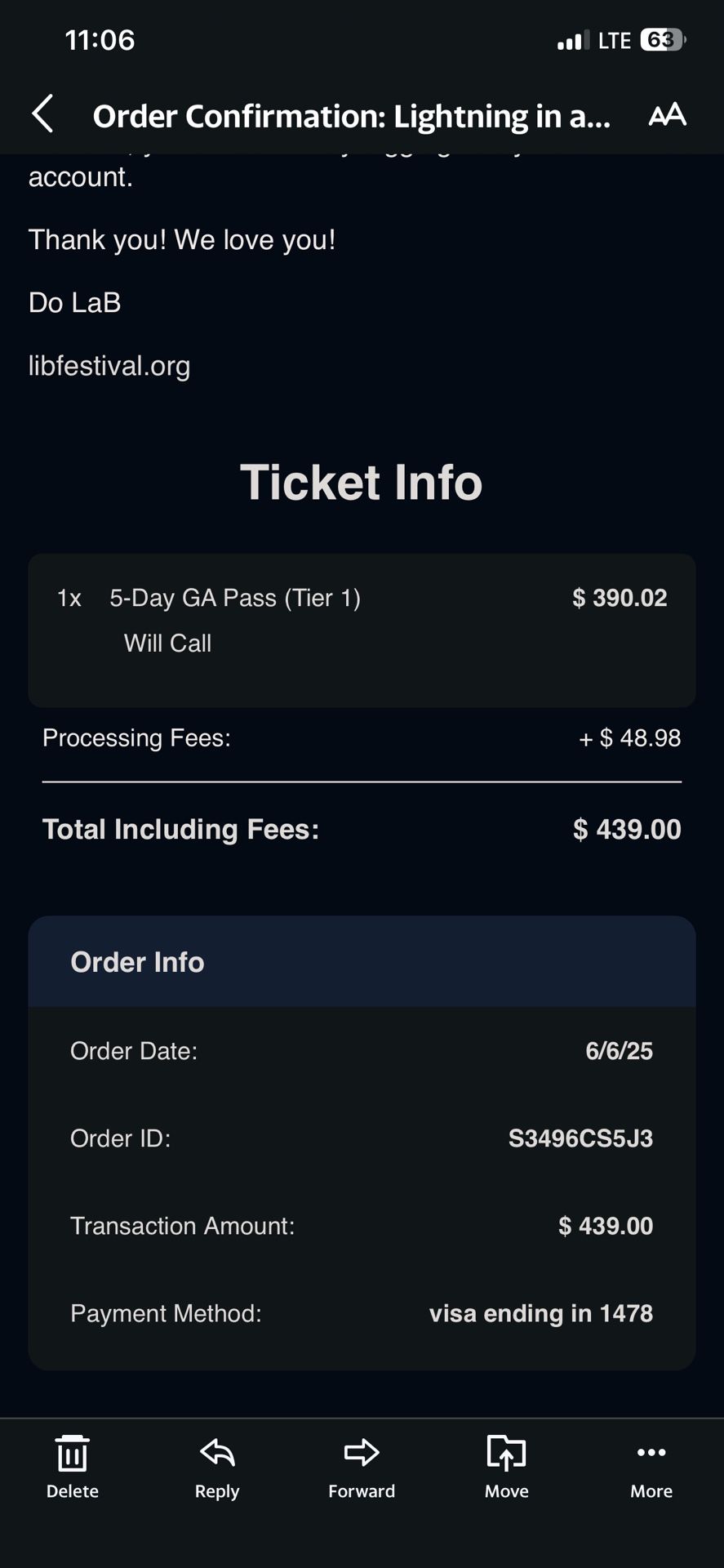
Task: Open text size options with the AA icon
Action: click(x=667, y=114)
